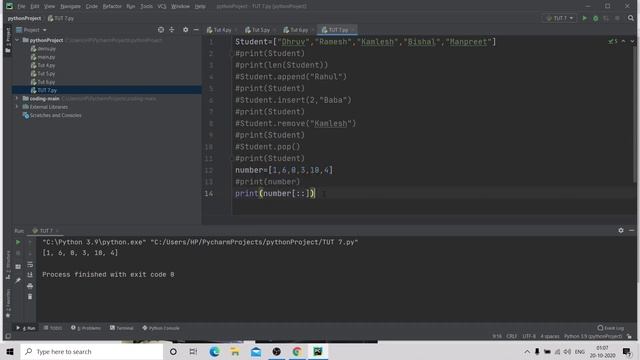Go to next highlighted problem arrow
Screen dimensions: 640x360
[632, 41]
